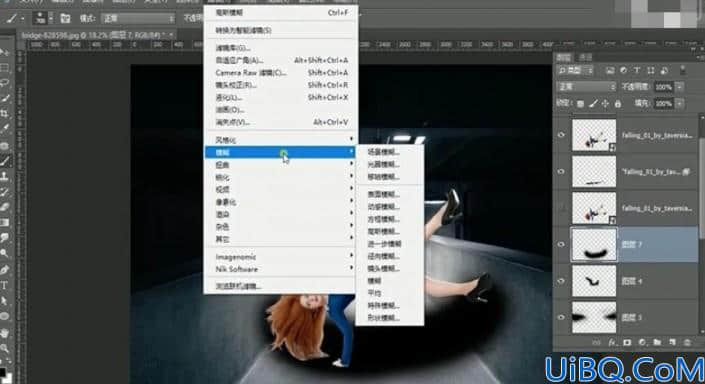Select the Type tool
This screenshot has width=705, height=384.
click(x=4, y=285)
